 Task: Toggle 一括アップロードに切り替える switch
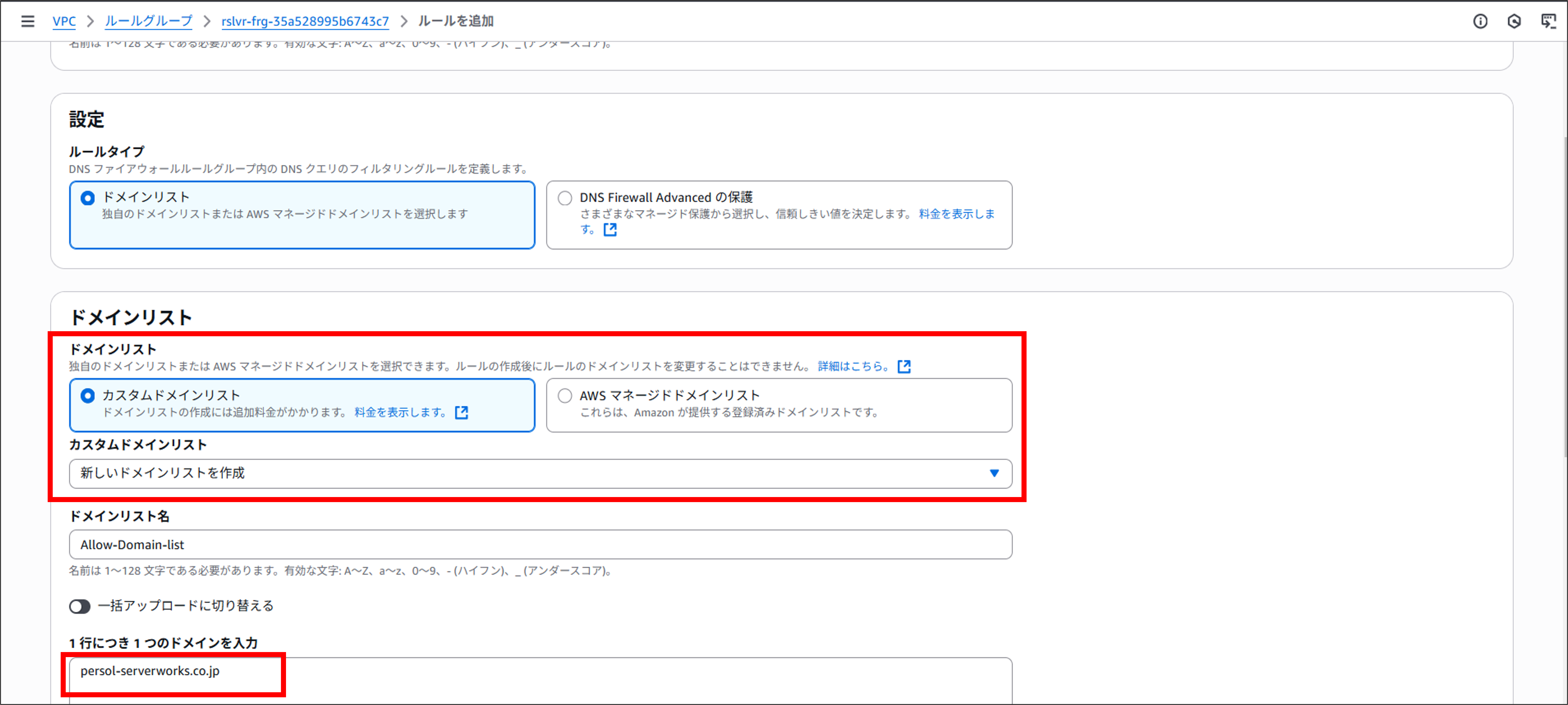(80, 606)
